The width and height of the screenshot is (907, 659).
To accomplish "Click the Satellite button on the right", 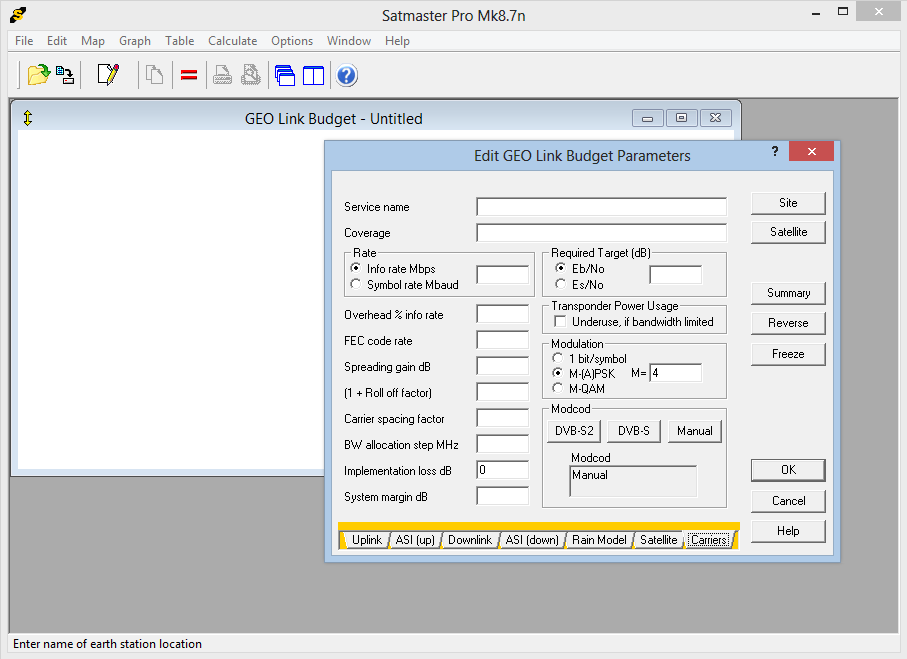I will pos(788,232).
